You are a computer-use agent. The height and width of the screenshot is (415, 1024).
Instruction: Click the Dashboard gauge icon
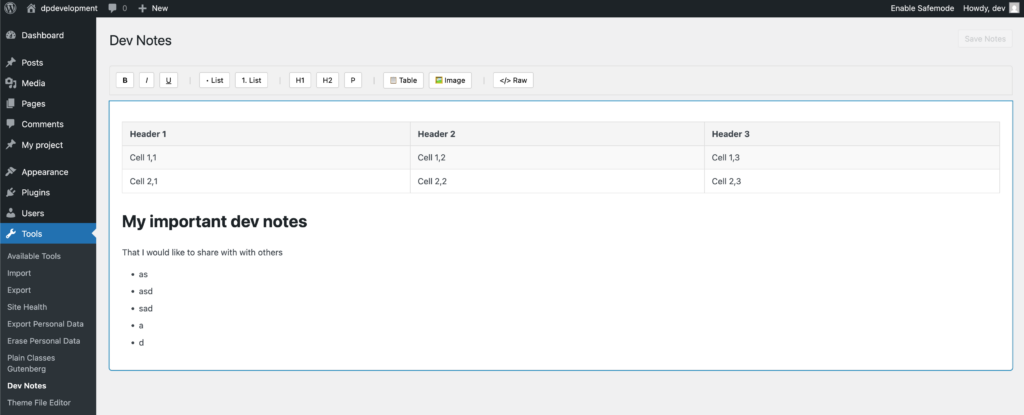click(10, 35)
